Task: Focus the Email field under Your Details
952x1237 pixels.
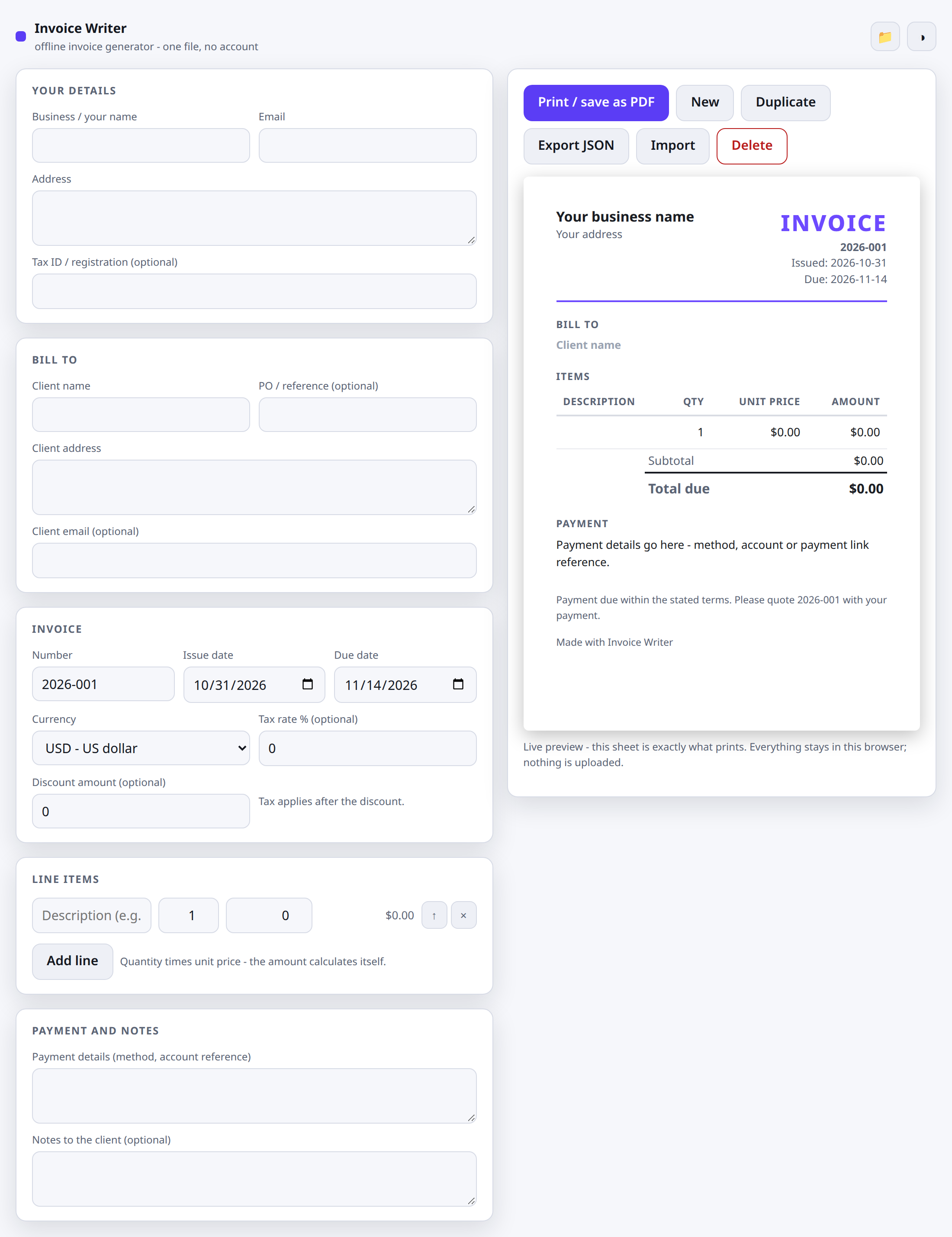Action: pyautogui.click(x=367, y=145)
